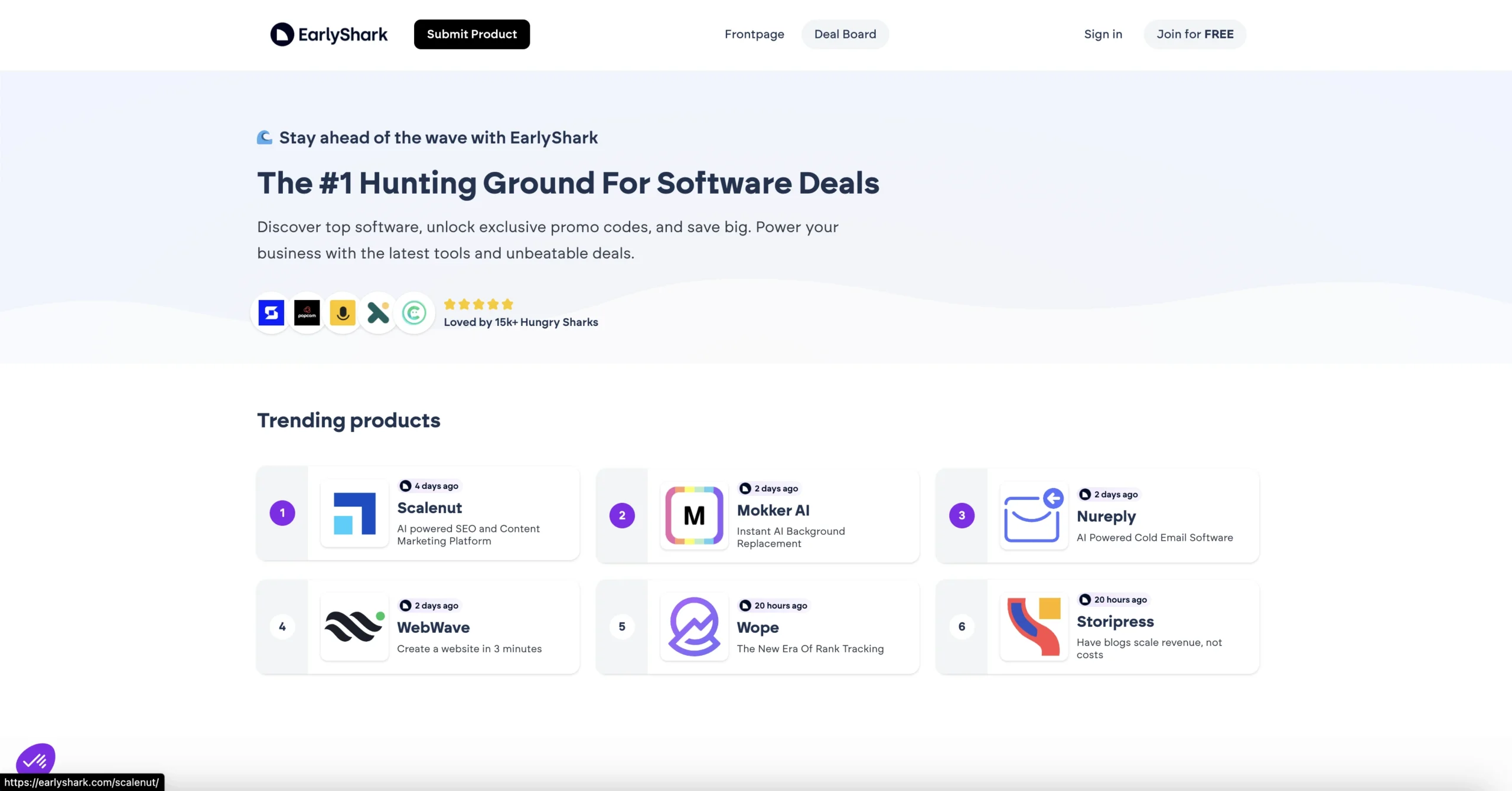Viewport: 1512px width, 791px height.
Task: Click rank number 4 on WebWave card
Action: coord(282,626)
